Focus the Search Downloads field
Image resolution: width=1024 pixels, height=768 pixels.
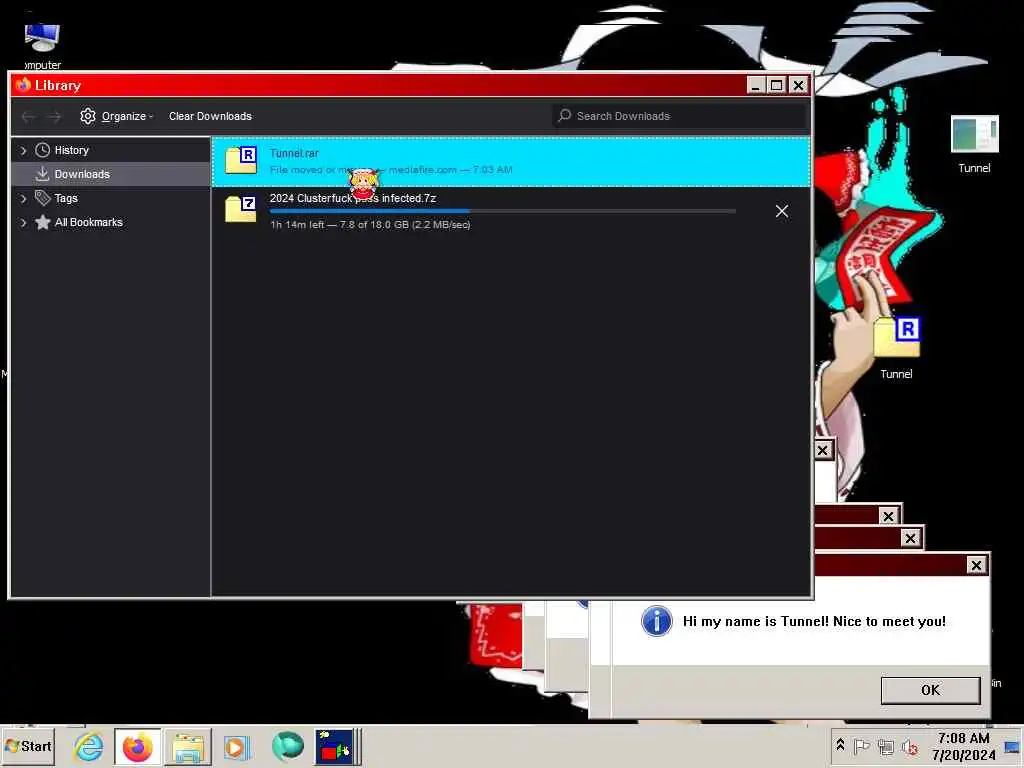click(679, 116)
